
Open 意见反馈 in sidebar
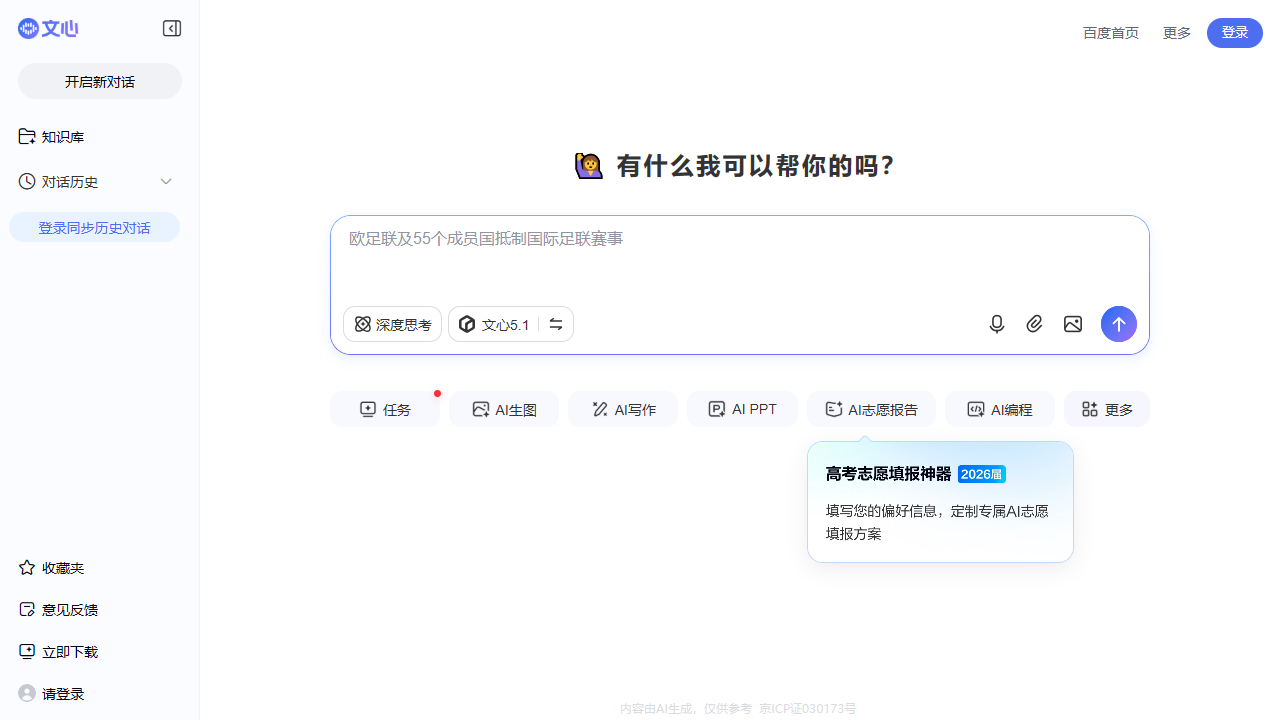pyautogui.click(x=58, y=610)
